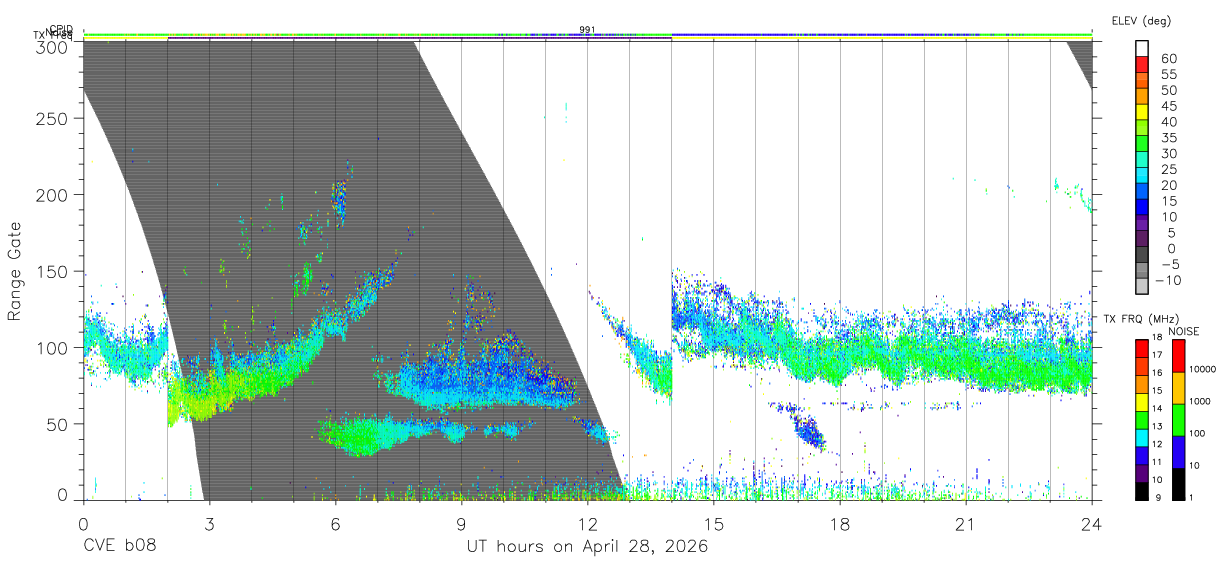1228x567 pixels.
Task: Click the "150" range gate tick label
Action: pyautogui.click(x=54, y=271)
